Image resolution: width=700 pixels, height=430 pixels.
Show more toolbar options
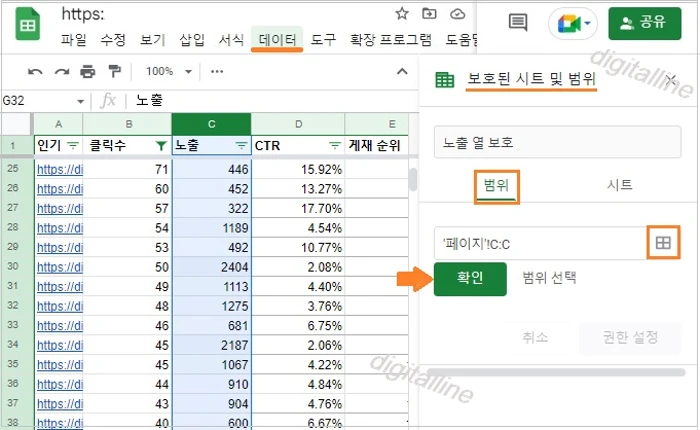pyautogui.click(x=217, y=71)
